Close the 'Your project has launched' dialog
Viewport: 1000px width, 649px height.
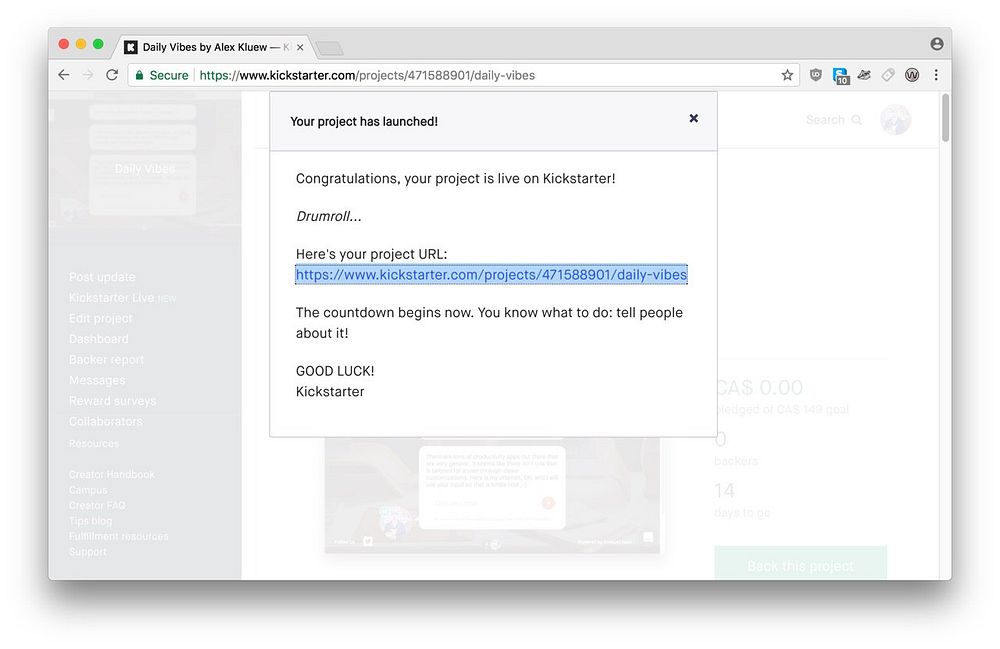coord(693,118)
